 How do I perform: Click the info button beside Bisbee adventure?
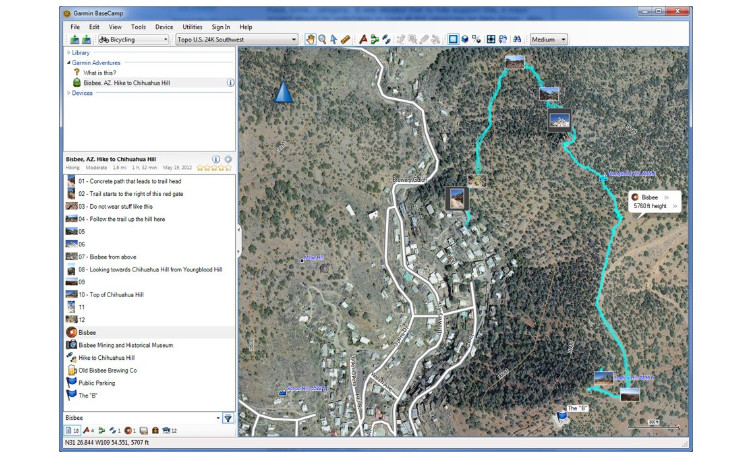coord(230,83)
